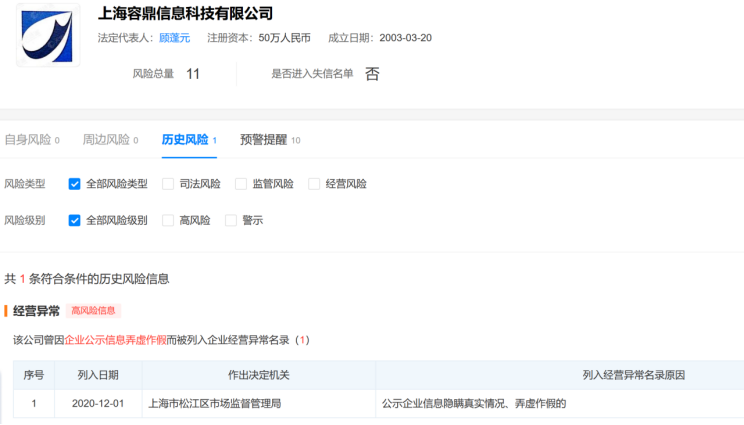Click the 风险总量 value 11

(193, 74)
